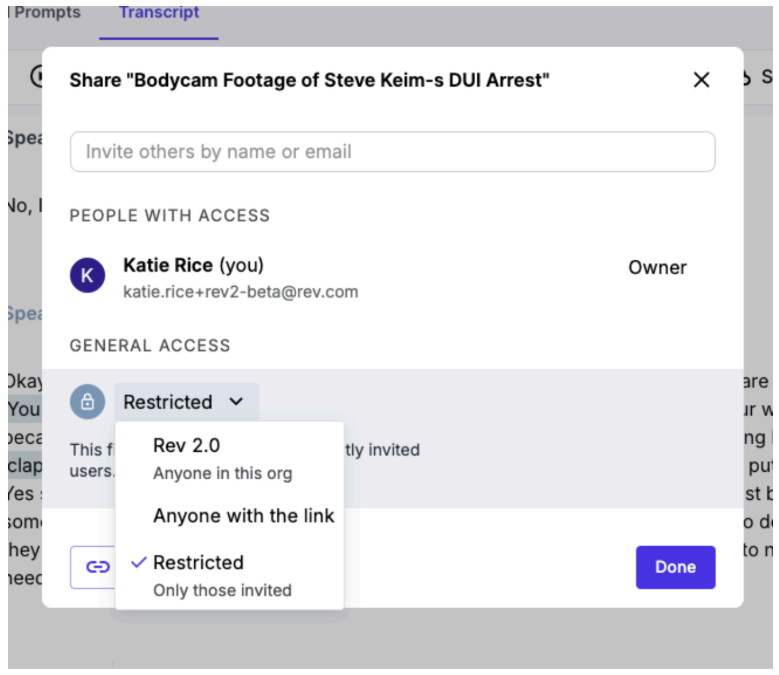The width and height of the screenshot is (779, 675).
Task: Click the Done button
Action: click(x=675, y=567)
